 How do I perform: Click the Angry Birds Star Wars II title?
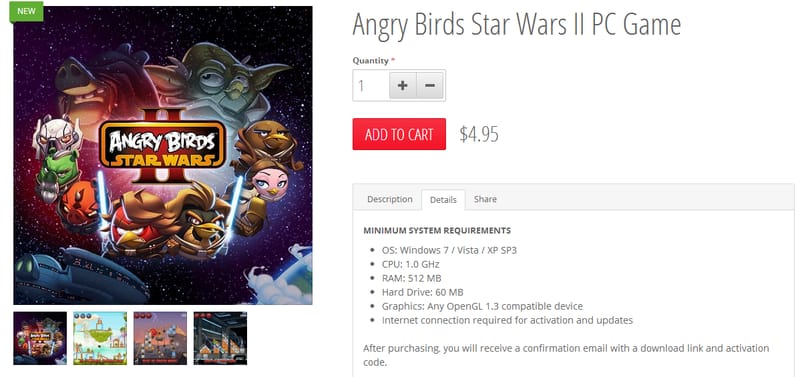click(x=517, y=24)
